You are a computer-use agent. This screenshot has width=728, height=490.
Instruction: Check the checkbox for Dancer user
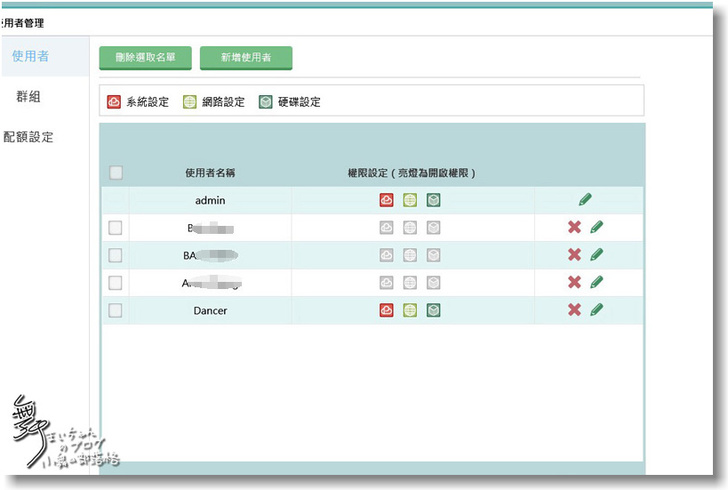pyautogui.click(x=116, y=310)
